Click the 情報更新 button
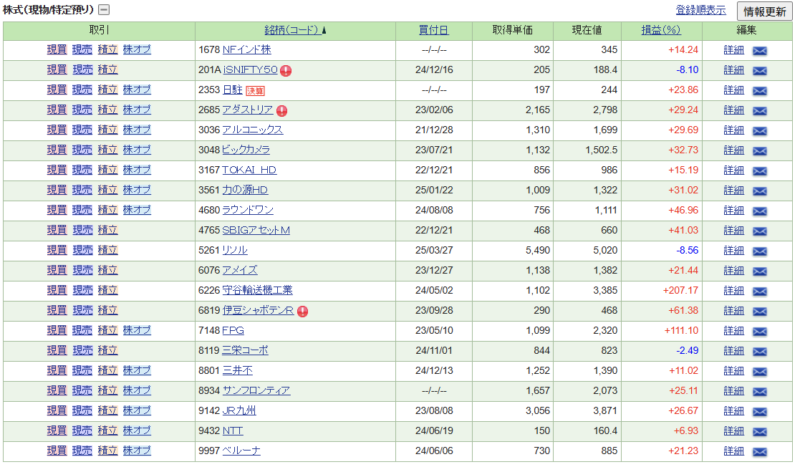This screenshot has width=800, height=467. tap(764, 11)
